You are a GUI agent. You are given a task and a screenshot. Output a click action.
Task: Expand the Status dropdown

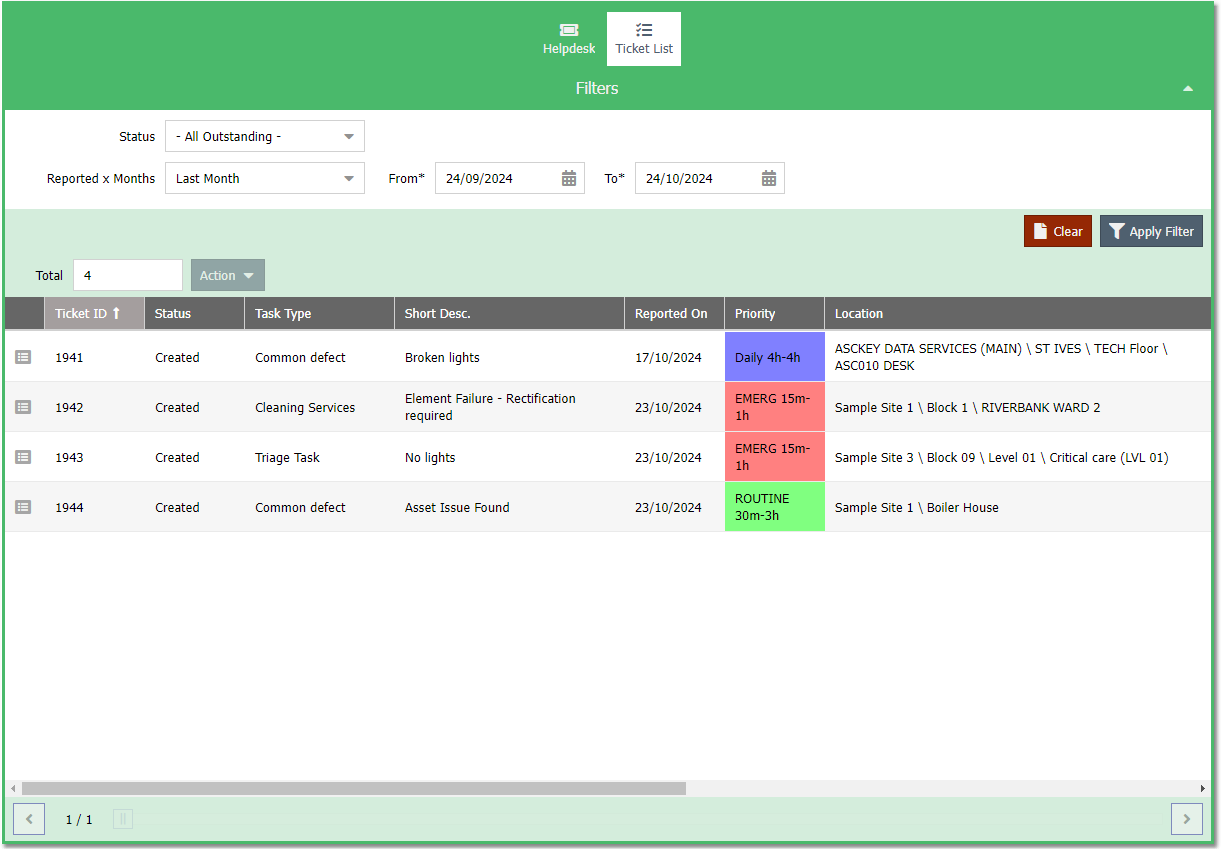pyautogui.click(x=265, y=136)
